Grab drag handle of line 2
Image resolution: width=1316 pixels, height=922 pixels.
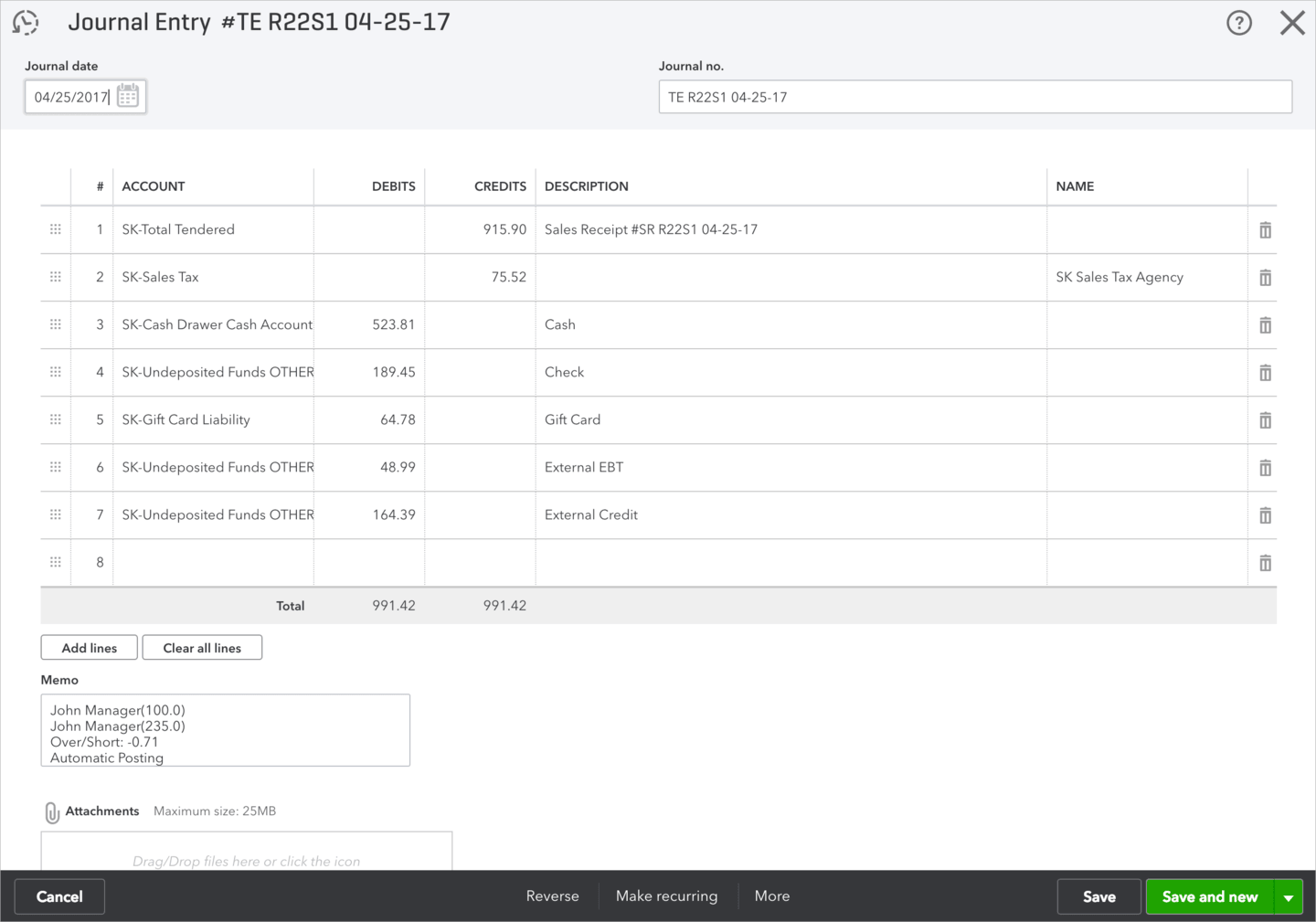coord(56,277)
